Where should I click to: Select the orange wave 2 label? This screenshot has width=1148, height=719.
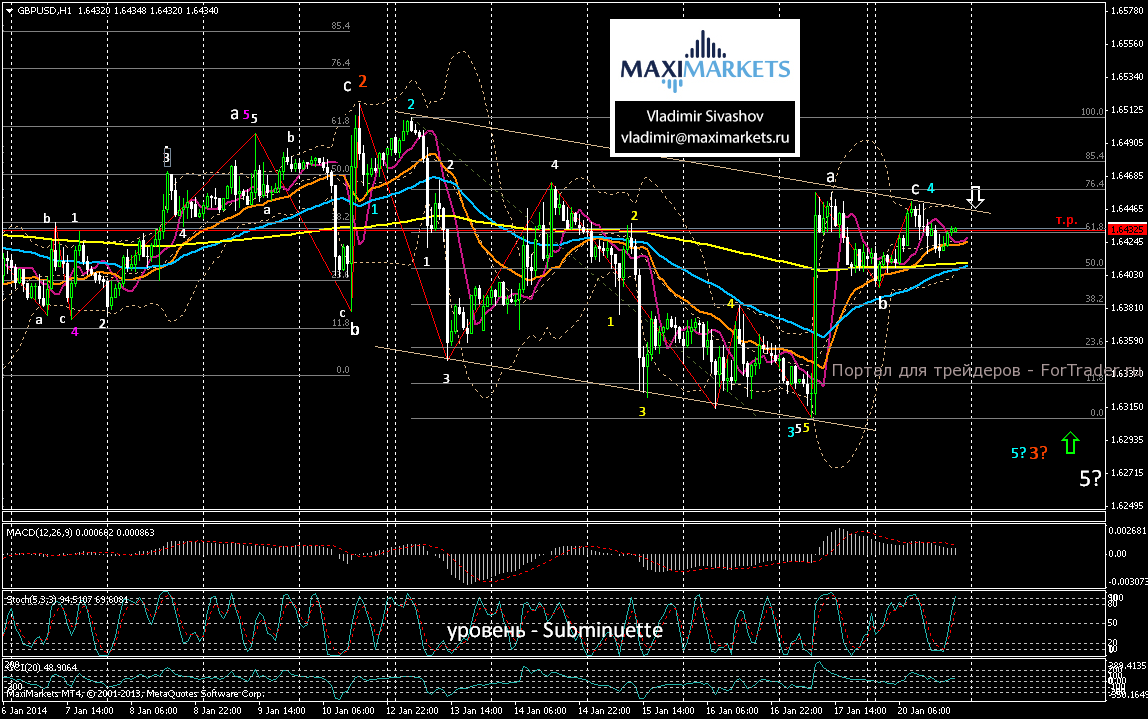(x=364, y=82)
